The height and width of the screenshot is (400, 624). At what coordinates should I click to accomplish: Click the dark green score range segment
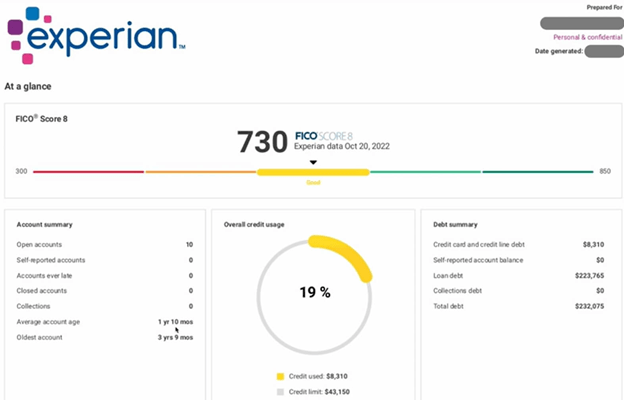click(538, 172)
